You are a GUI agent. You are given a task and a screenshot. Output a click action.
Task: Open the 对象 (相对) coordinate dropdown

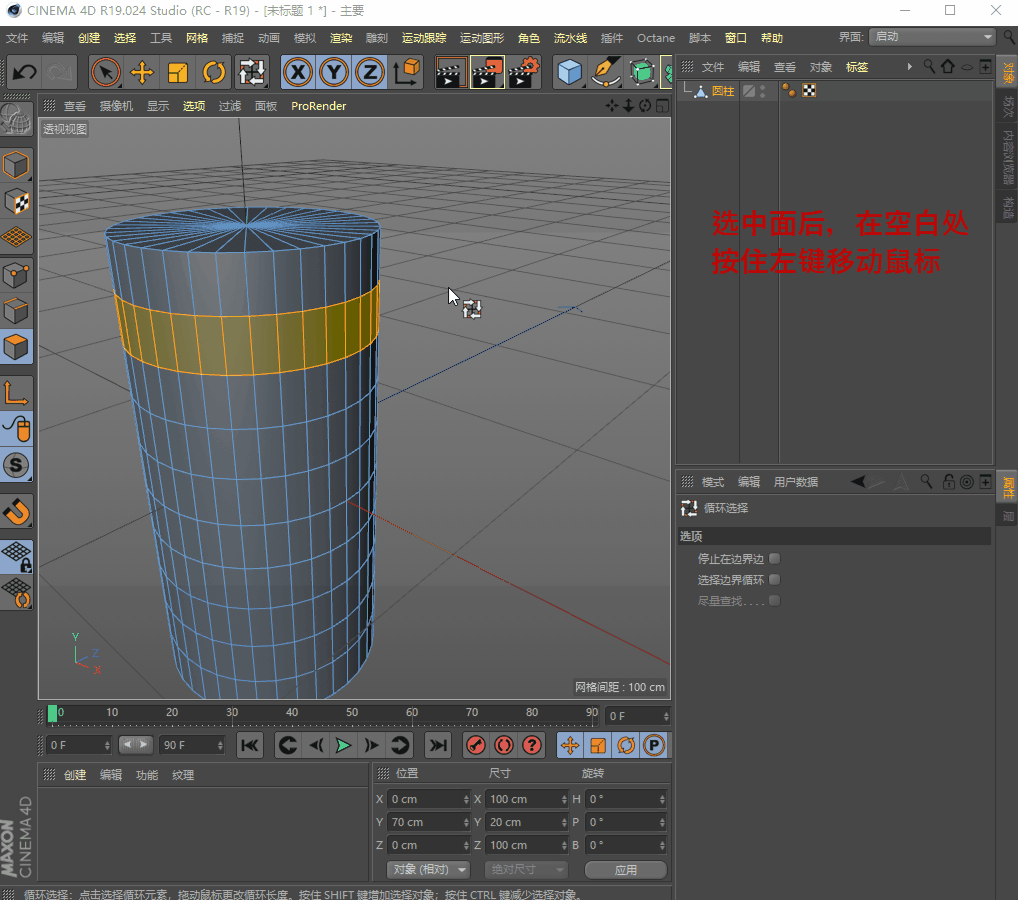pyautogui.click(x=428, y=870)
